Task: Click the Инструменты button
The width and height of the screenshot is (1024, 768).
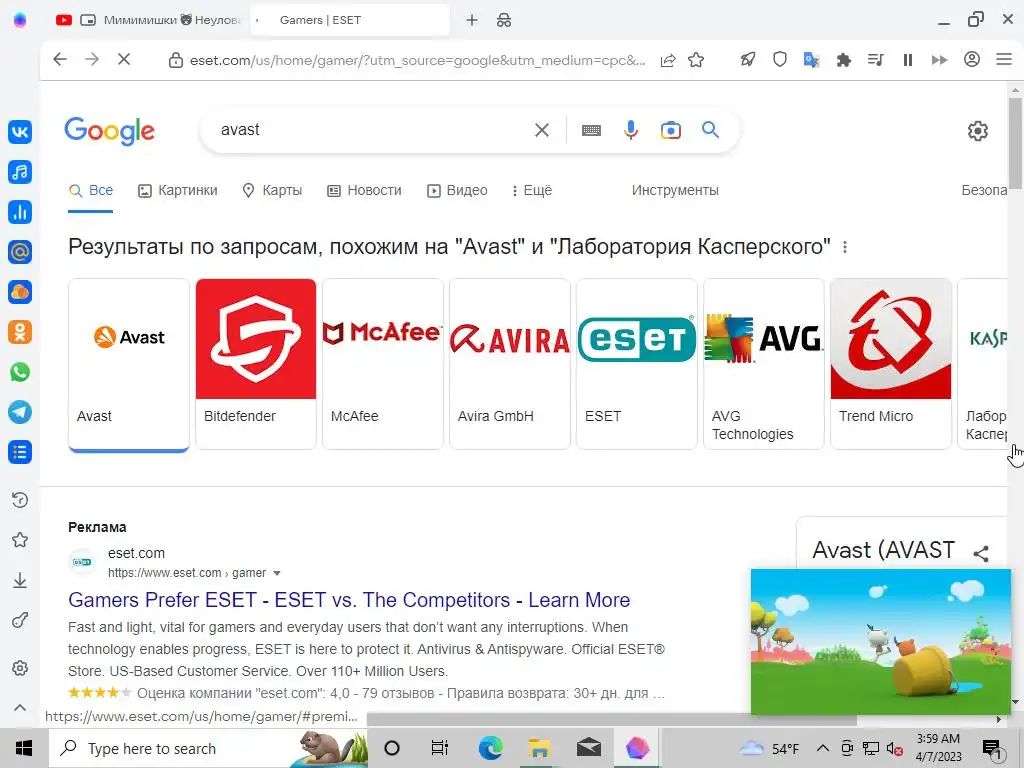Action: (x=675, y=190)
